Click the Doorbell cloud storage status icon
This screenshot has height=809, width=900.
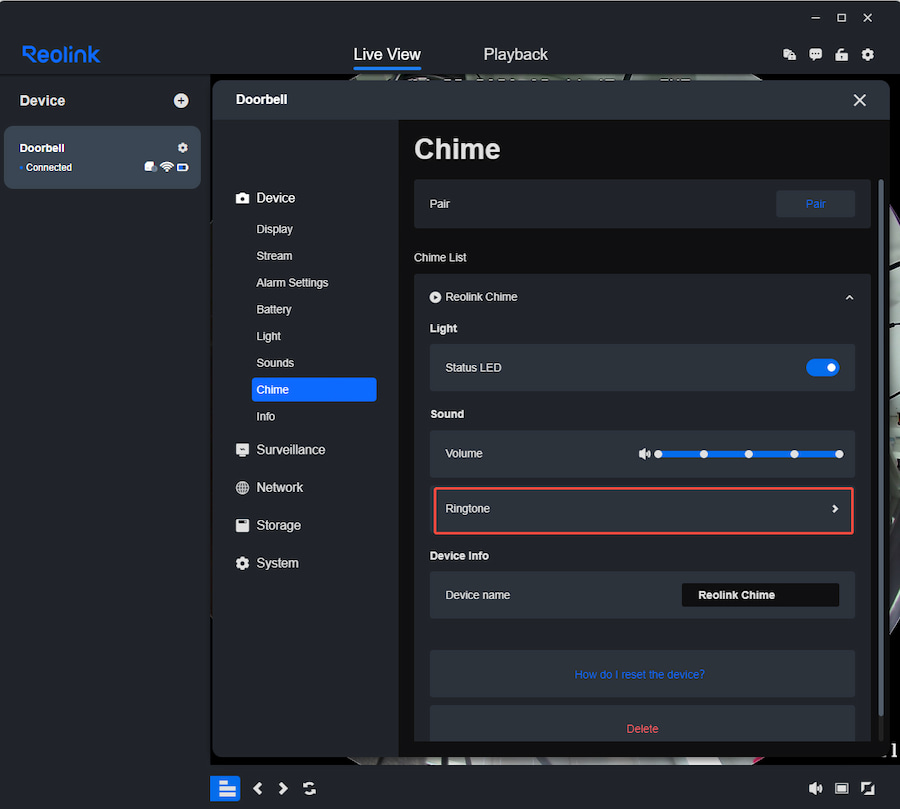point(150,167)
